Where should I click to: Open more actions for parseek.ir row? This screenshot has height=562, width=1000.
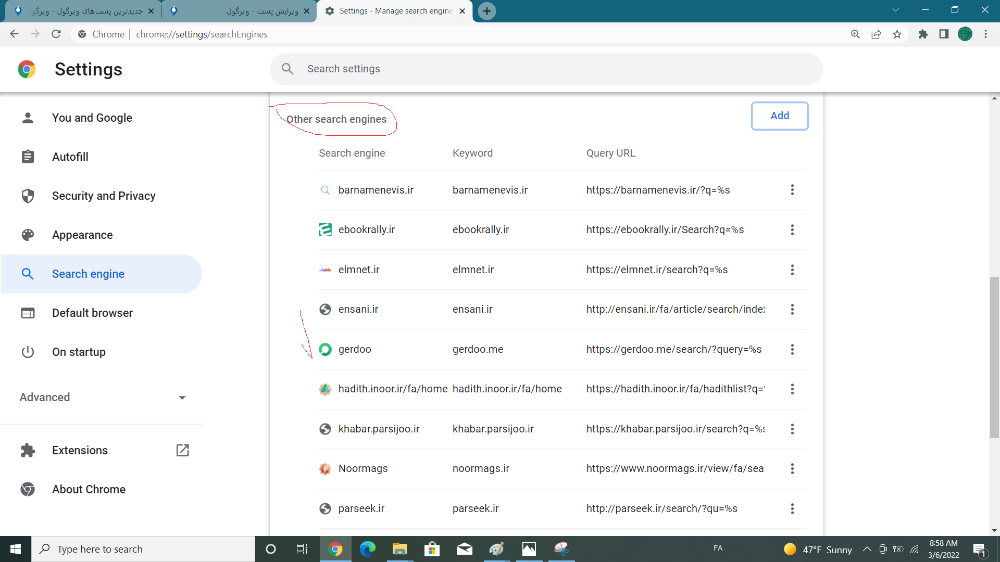792,508
